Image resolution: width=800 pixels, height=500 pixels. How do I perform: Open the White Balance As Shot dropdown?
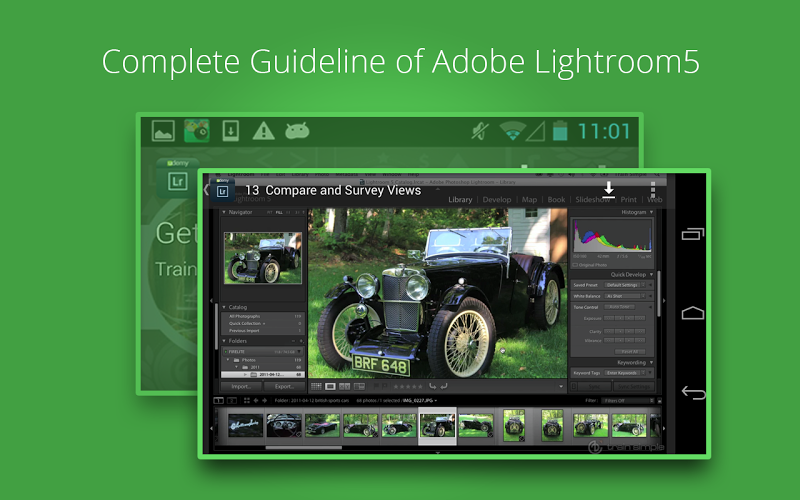point(625,296)
